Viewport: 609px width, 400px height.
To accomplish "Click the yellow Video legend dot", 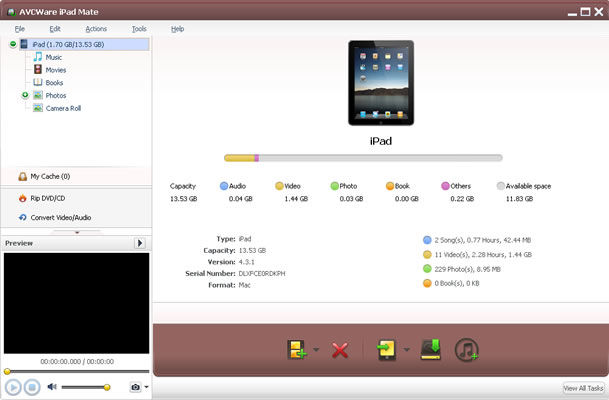I will click(279, 186).
